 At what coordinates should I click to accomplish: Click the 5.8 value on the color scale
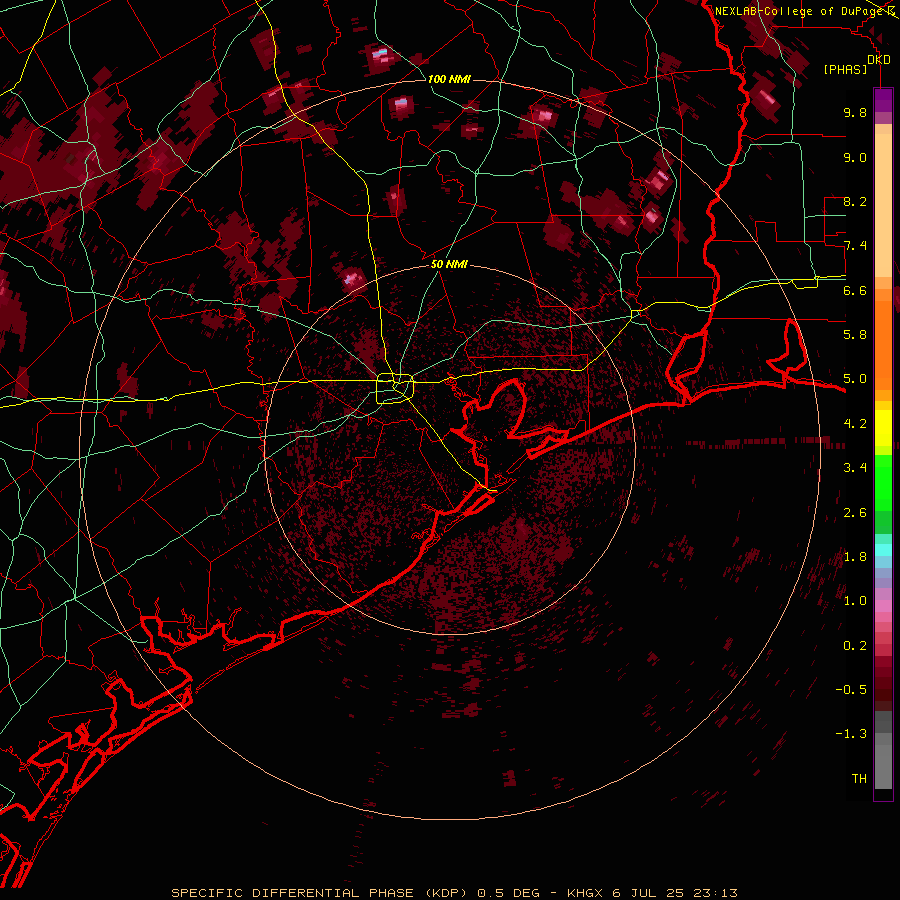pyautogui.click(x=855, y=335)
